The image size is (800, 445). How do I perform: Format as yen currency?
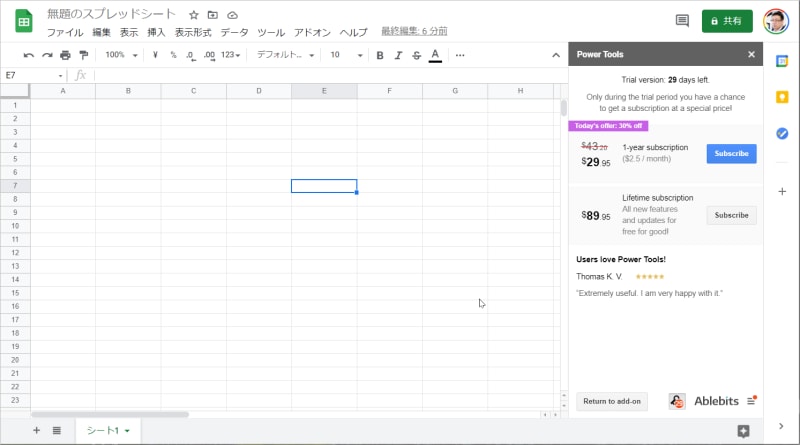pos(155,55)
